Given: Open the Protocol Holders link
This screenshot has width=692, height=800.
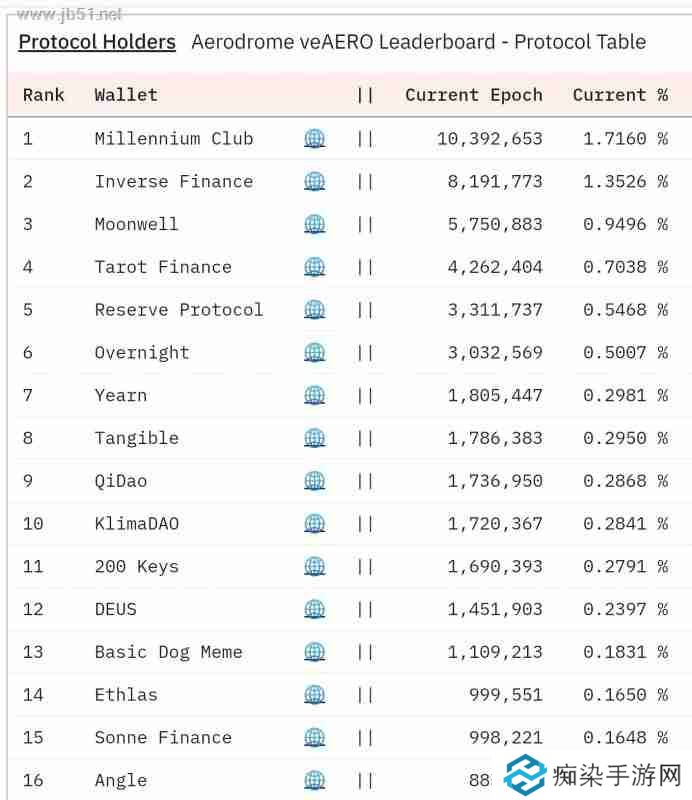Looking at the screenshot, I should pos(97,42).
